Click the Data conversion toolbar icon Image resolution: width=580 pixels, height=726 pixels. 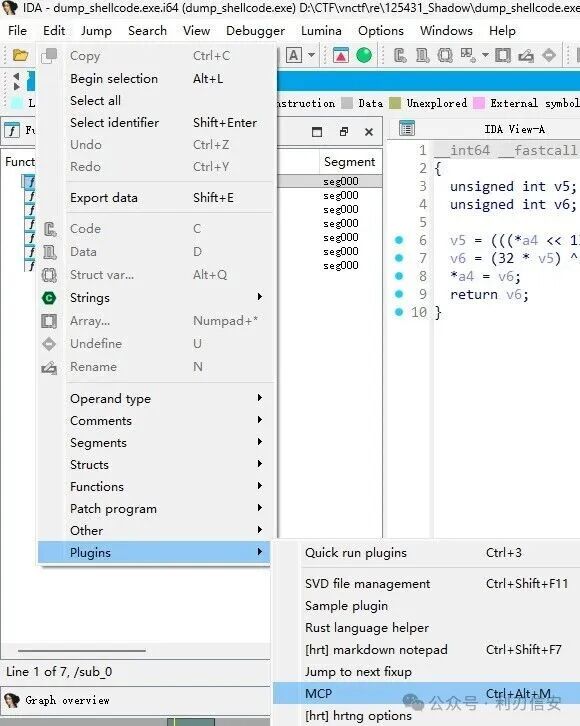(422, 56)
